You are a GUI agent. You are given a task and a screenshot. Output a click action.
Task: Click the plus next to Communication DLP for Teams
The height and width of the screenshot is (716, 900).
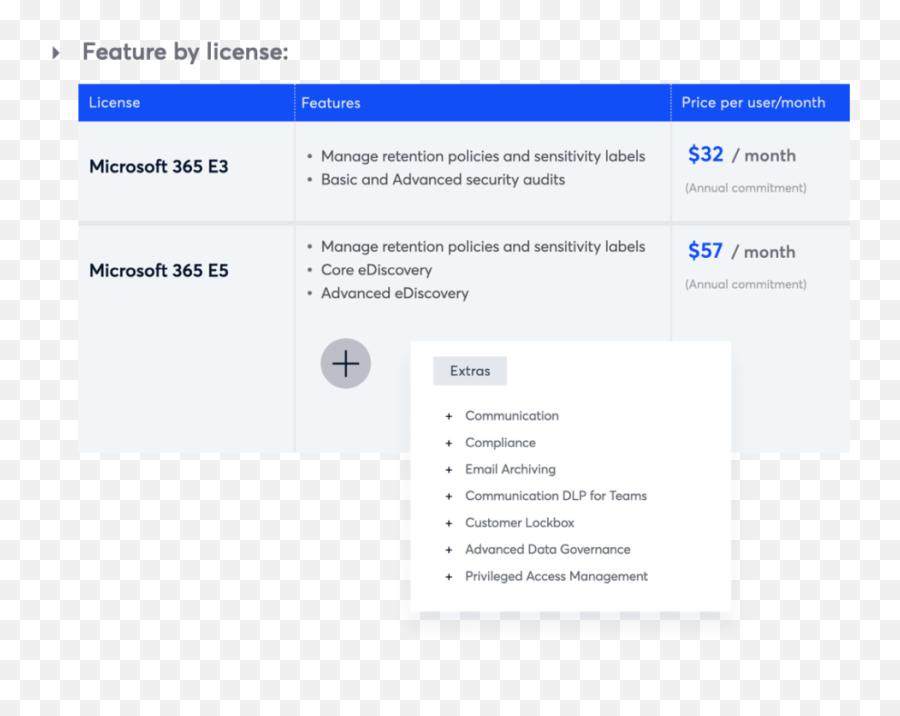click(x=447, y=496)
